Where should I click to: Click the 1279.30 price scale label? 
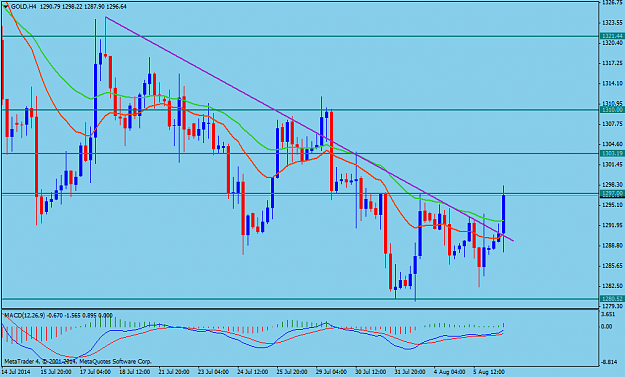613,306
